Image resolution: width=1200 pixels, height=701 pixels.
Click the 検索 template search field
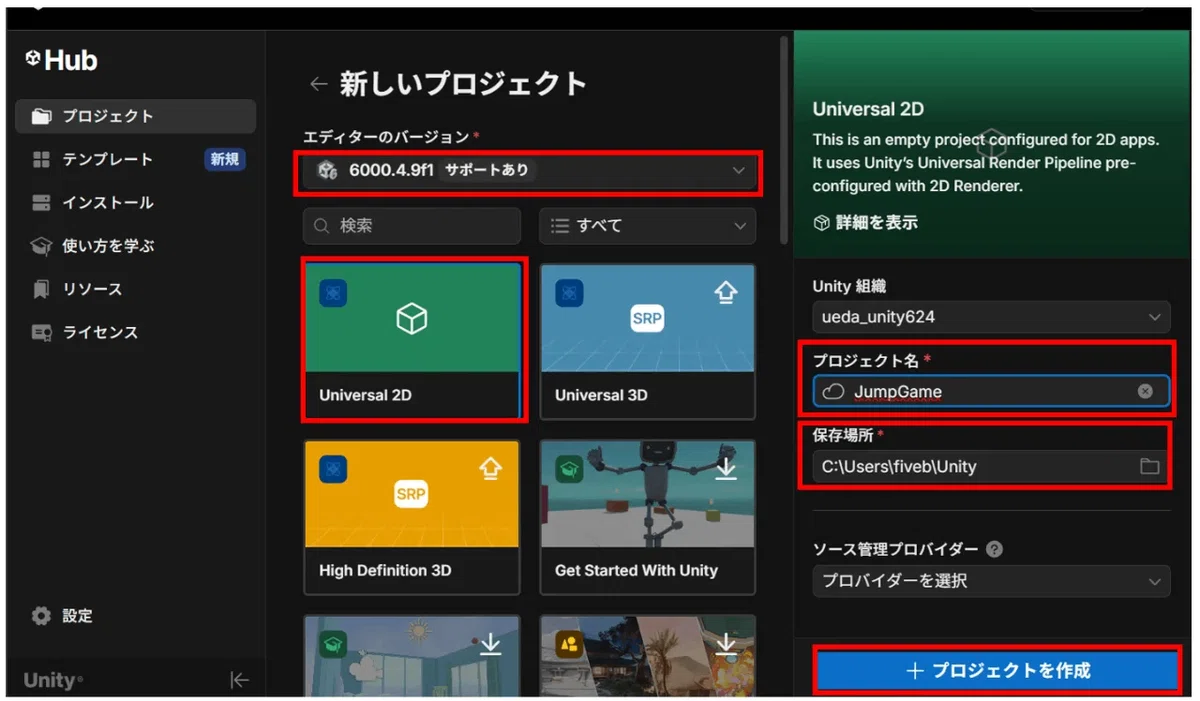point(412,226)
